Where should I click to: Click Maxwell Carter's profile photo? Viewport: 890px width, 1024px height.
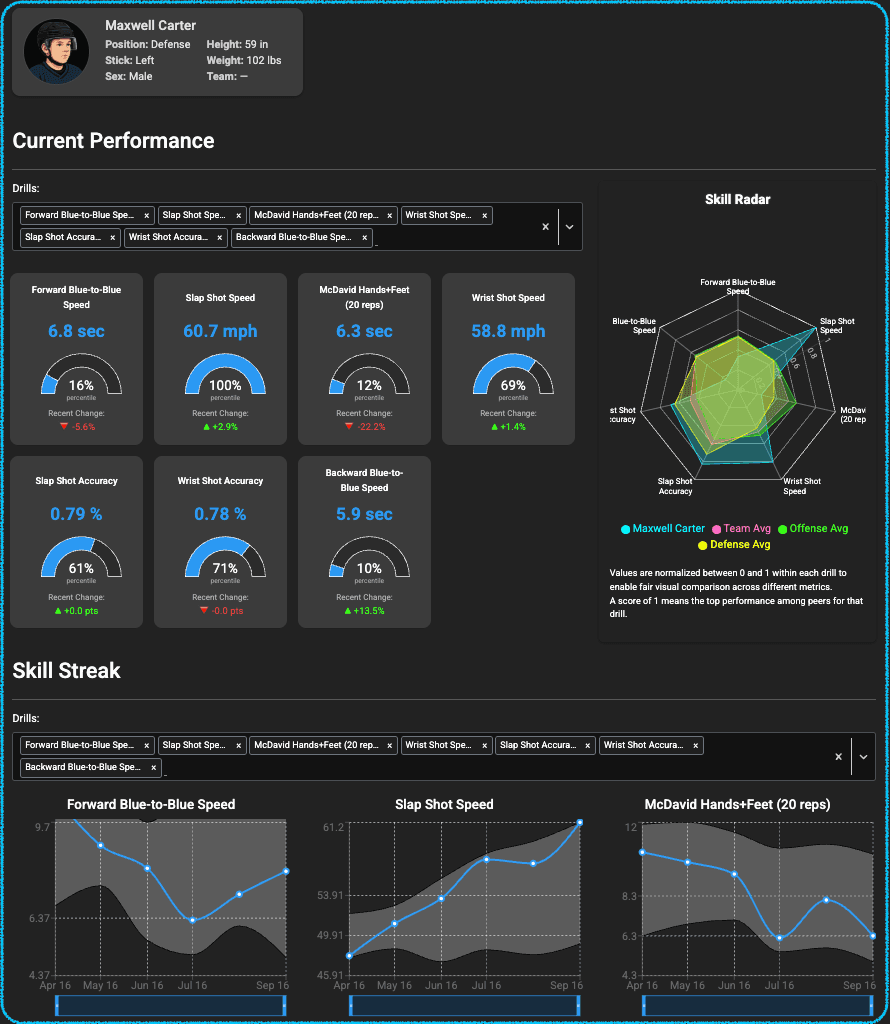56,50
